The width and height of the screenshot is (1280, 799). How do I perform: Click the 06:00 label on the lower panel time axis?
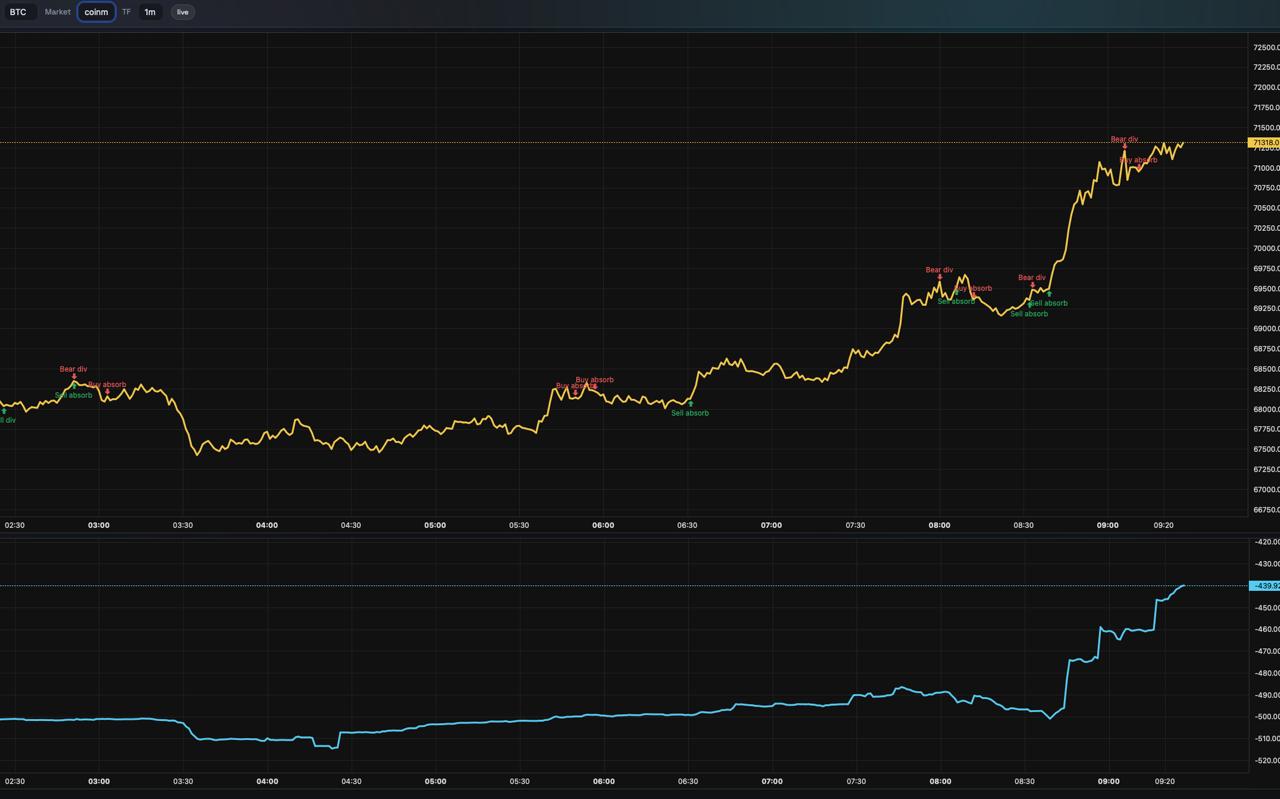click(603, 781)
